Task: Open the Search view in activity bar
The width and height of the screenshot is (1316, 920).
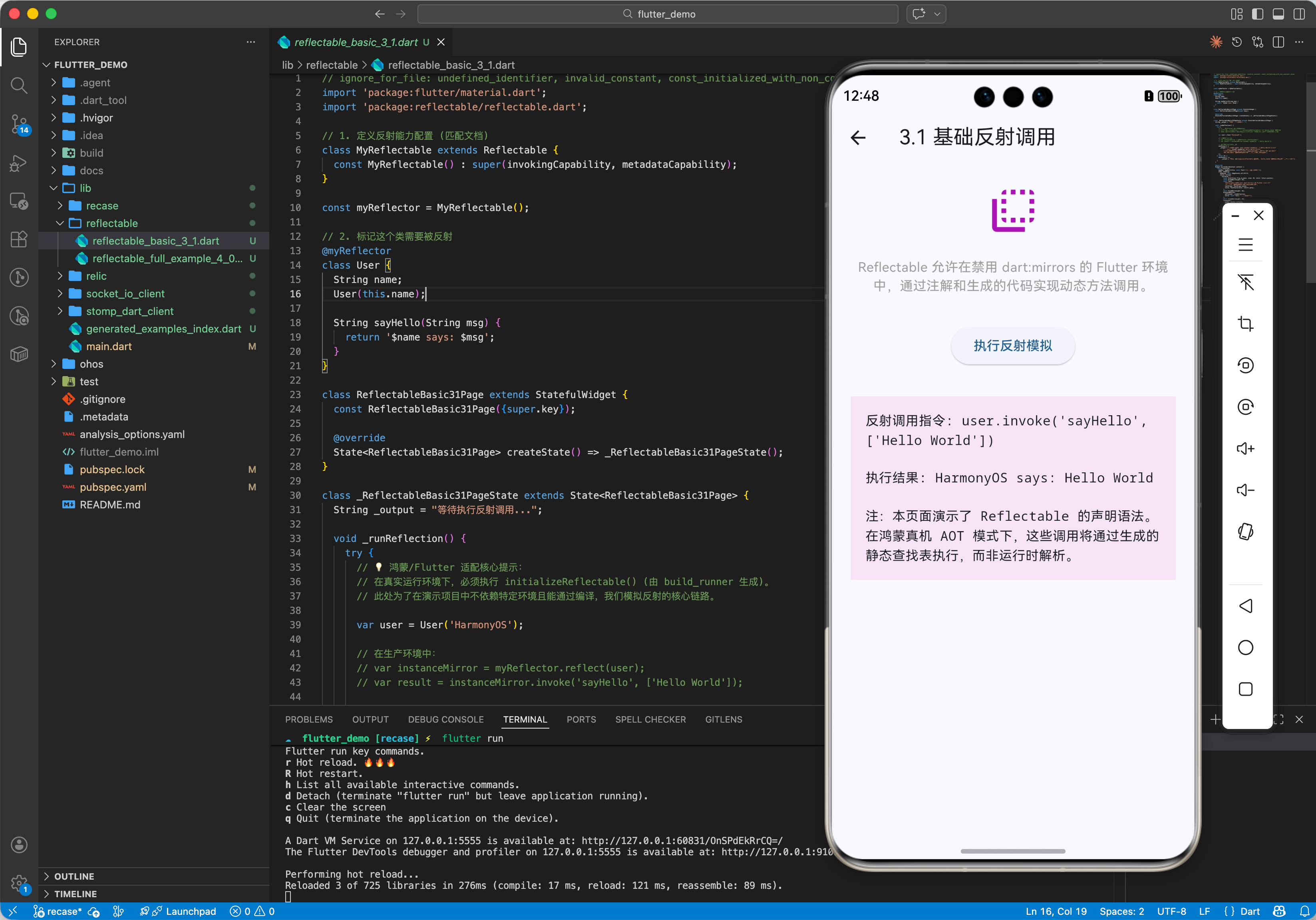Action: click(x=19, y=86)
